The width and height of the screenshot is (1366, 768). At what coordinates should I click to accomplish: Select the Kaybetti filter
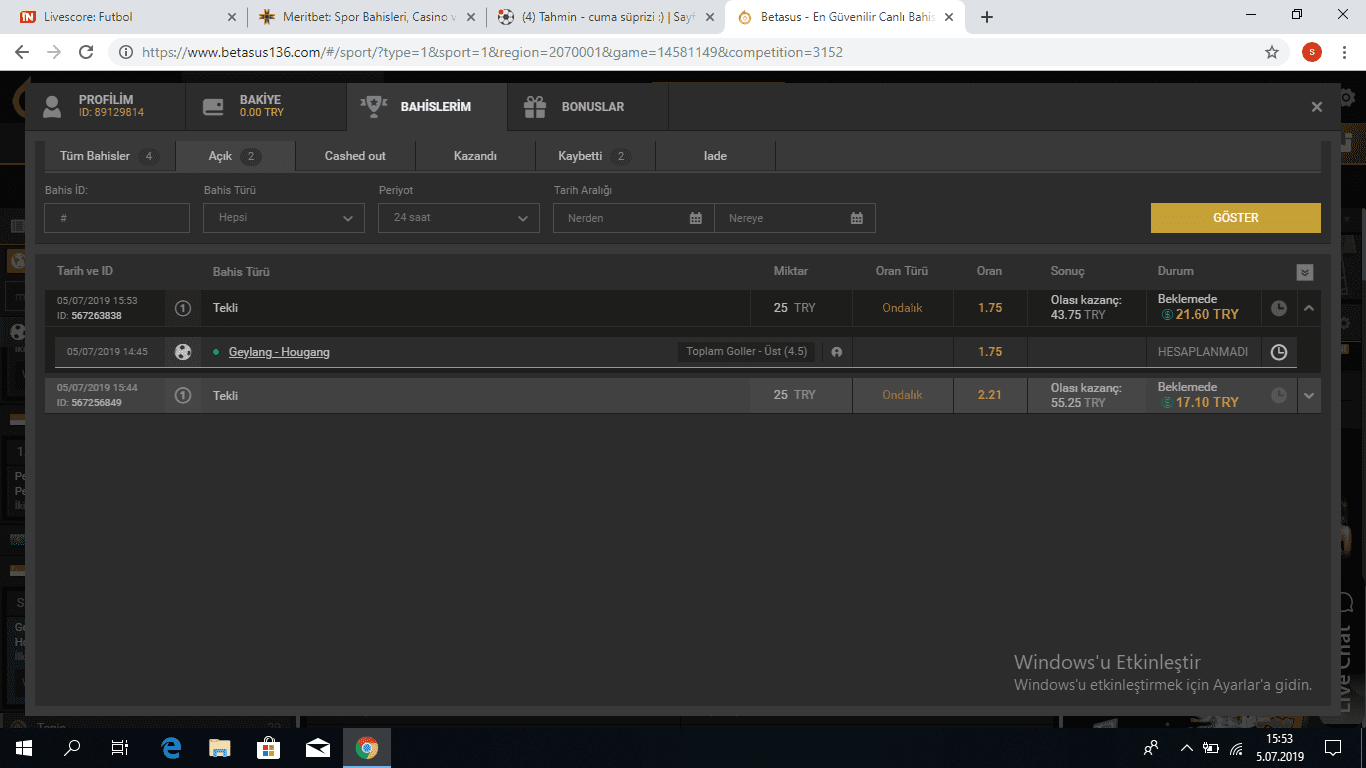pyautogui.click(x=595, y=156)
